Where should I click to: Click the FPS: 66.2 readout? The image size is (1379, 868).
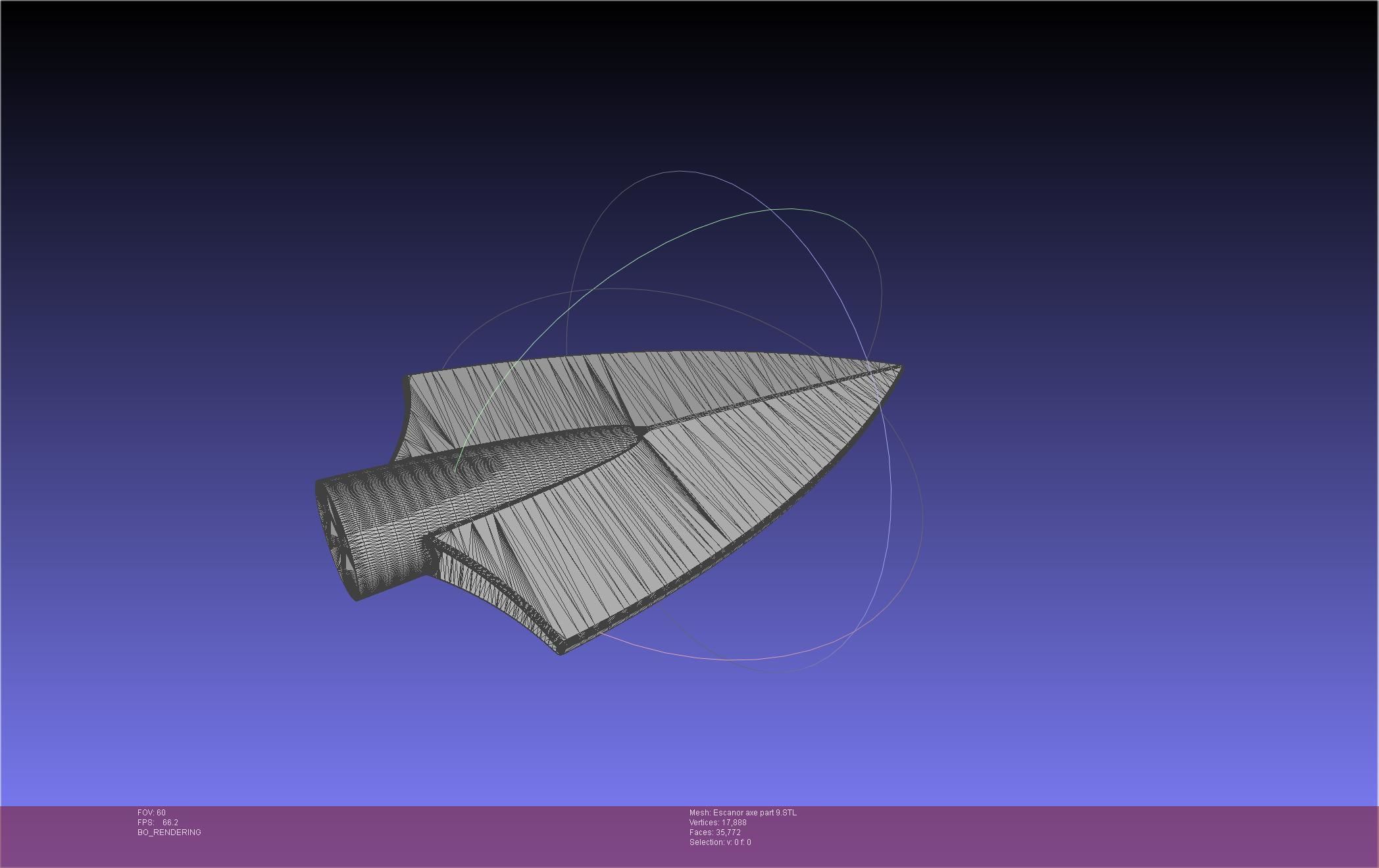point(158,823)
